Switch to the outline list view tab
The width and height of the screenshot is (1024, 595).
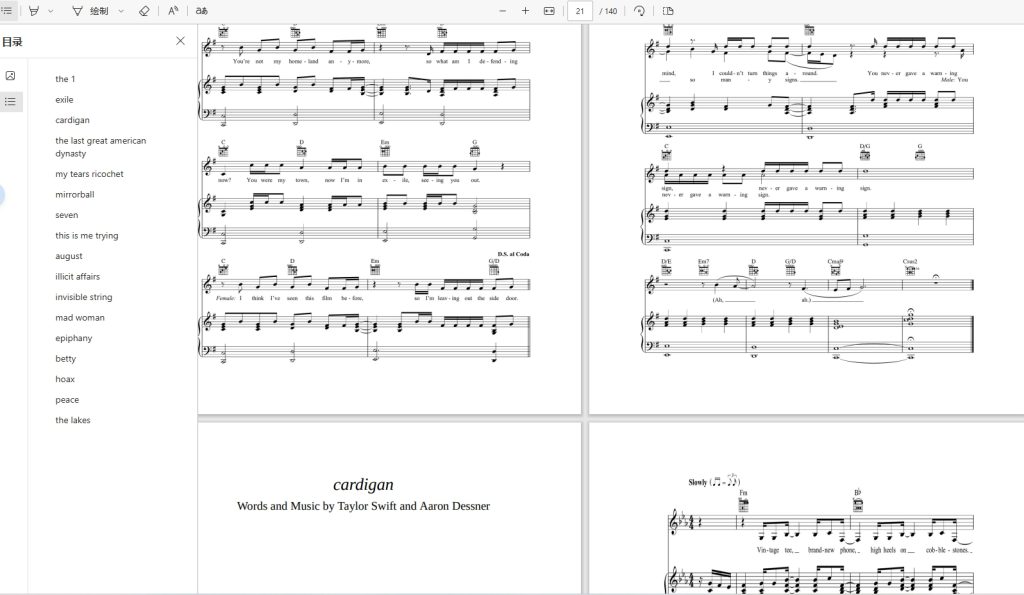10,101
